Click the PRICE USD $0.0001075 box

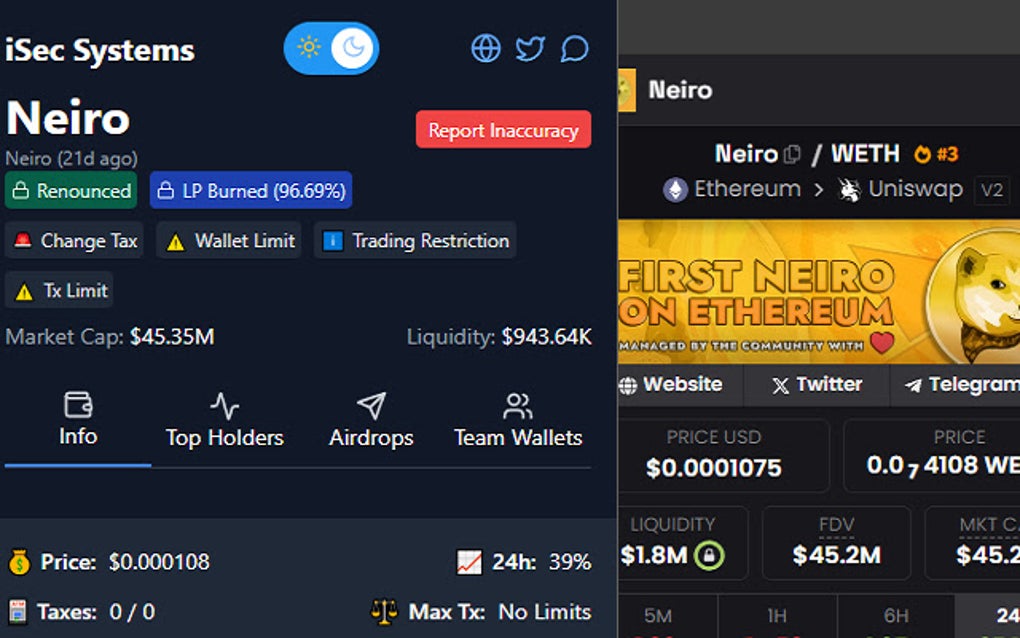(x=723, y=455)
